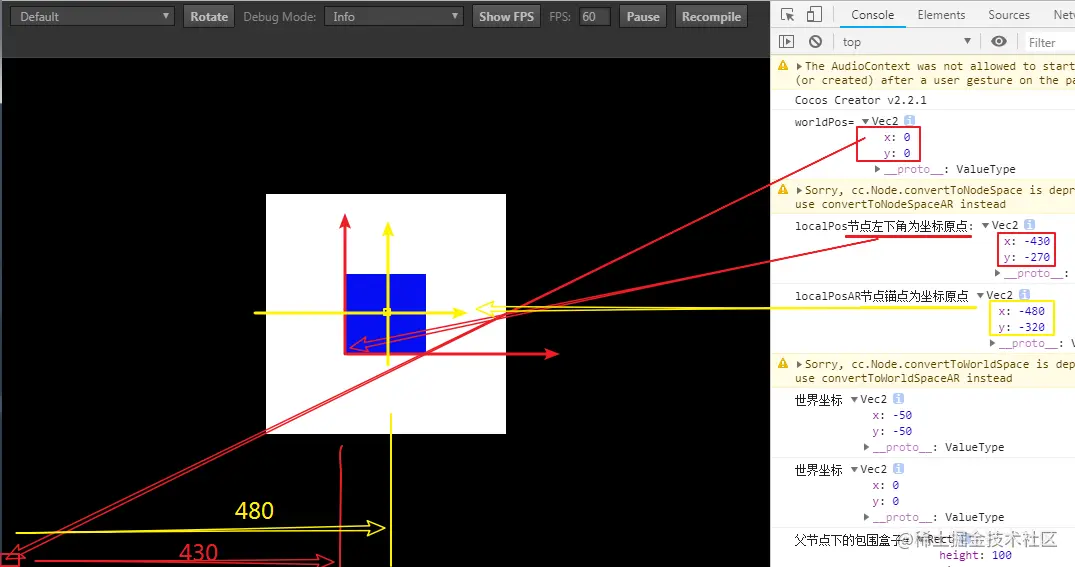Click the height: 100 value
This screenshot has height=567, width=1075.
coord(976,555)
